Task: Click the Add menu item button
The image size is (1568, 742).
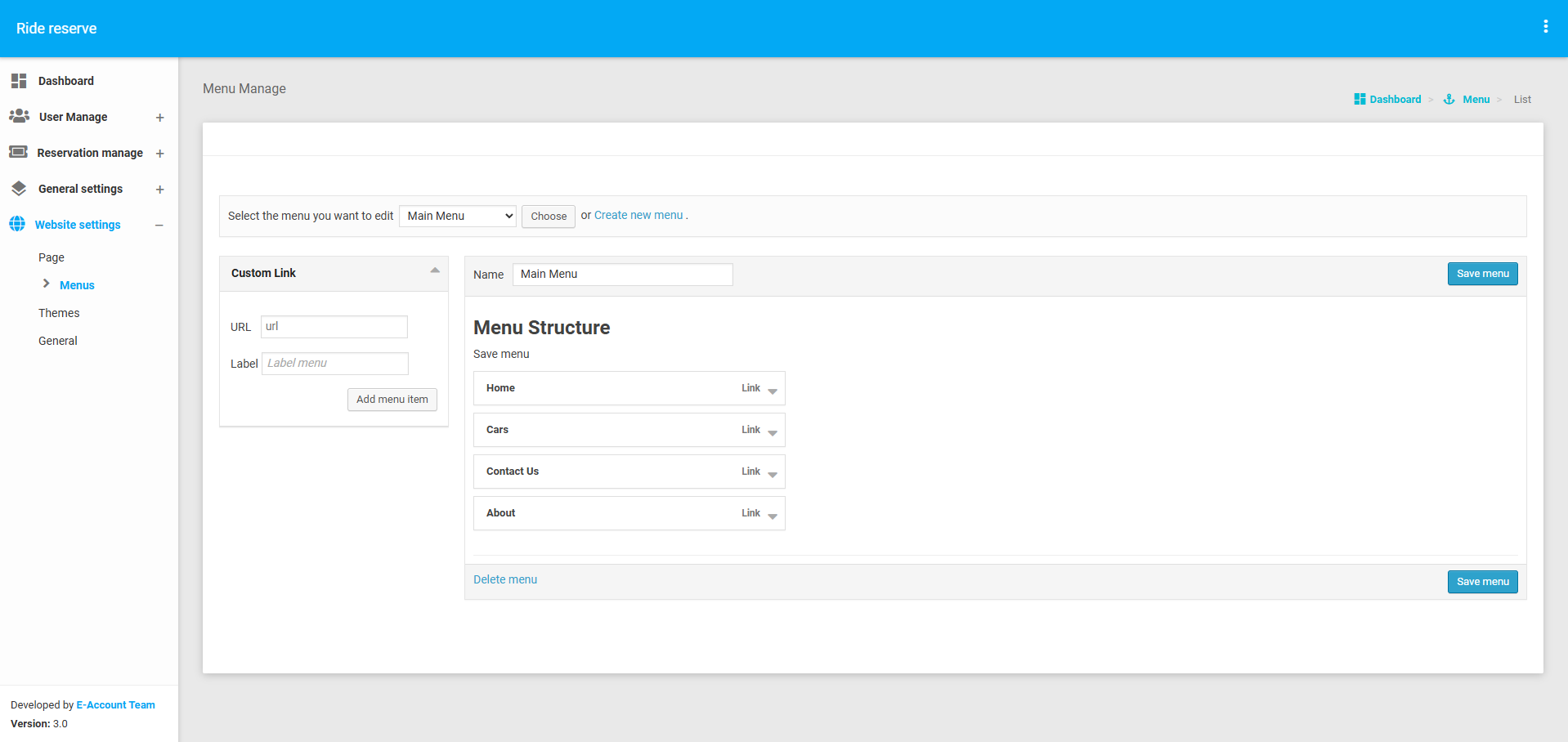Action: [x=392, y=400]
